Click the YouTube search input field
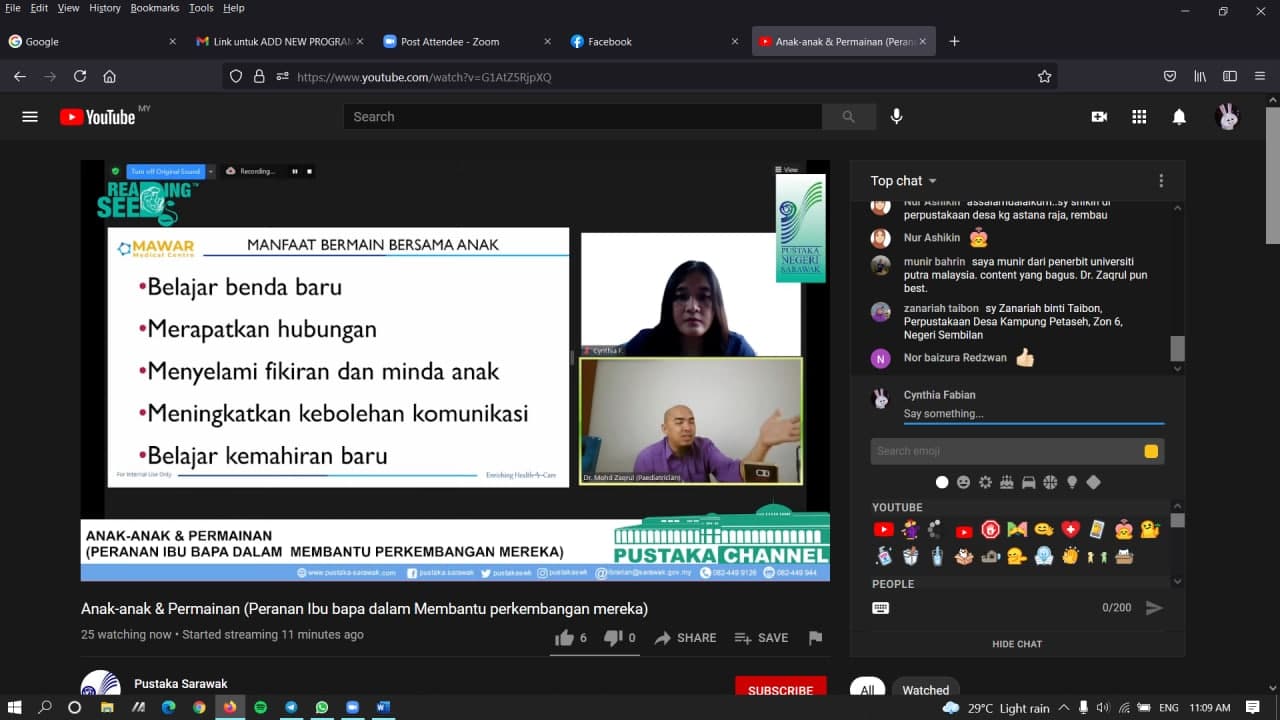 (583, 117)
